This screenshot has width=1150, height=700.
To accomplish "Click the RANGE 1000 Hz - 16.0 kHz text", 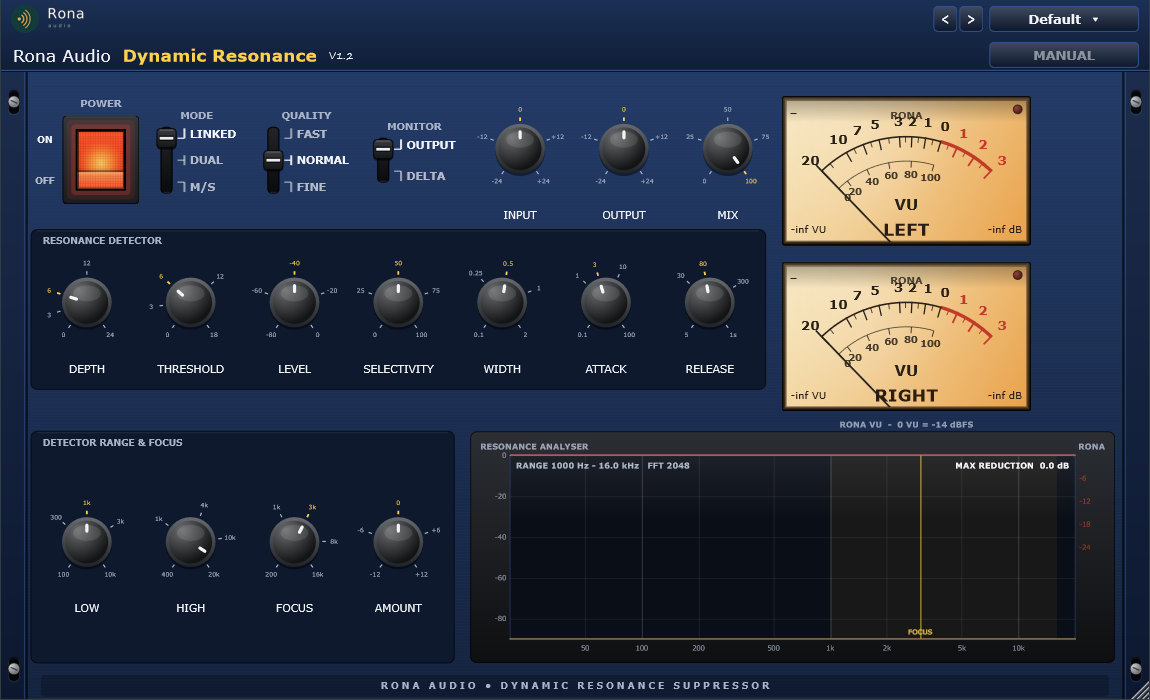I will pos(577,465).
